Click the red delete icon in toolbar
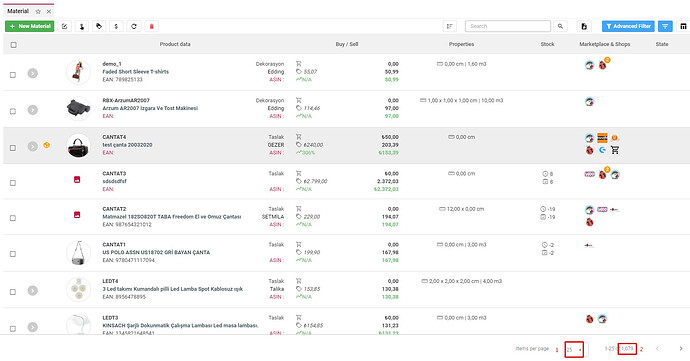 [x=151, y=26]
